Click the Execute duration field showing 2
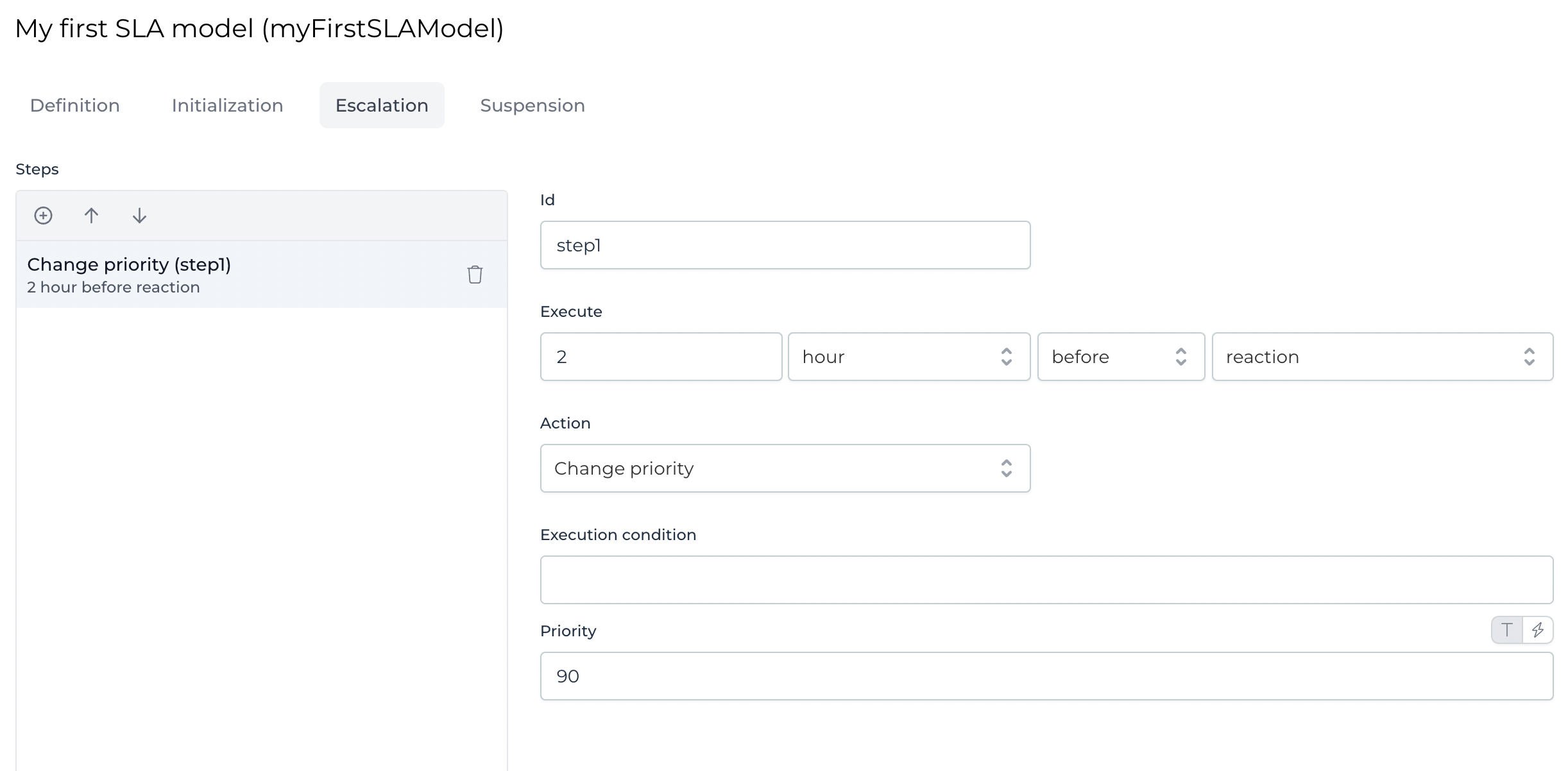1568x771 pixels. [661, 357]
